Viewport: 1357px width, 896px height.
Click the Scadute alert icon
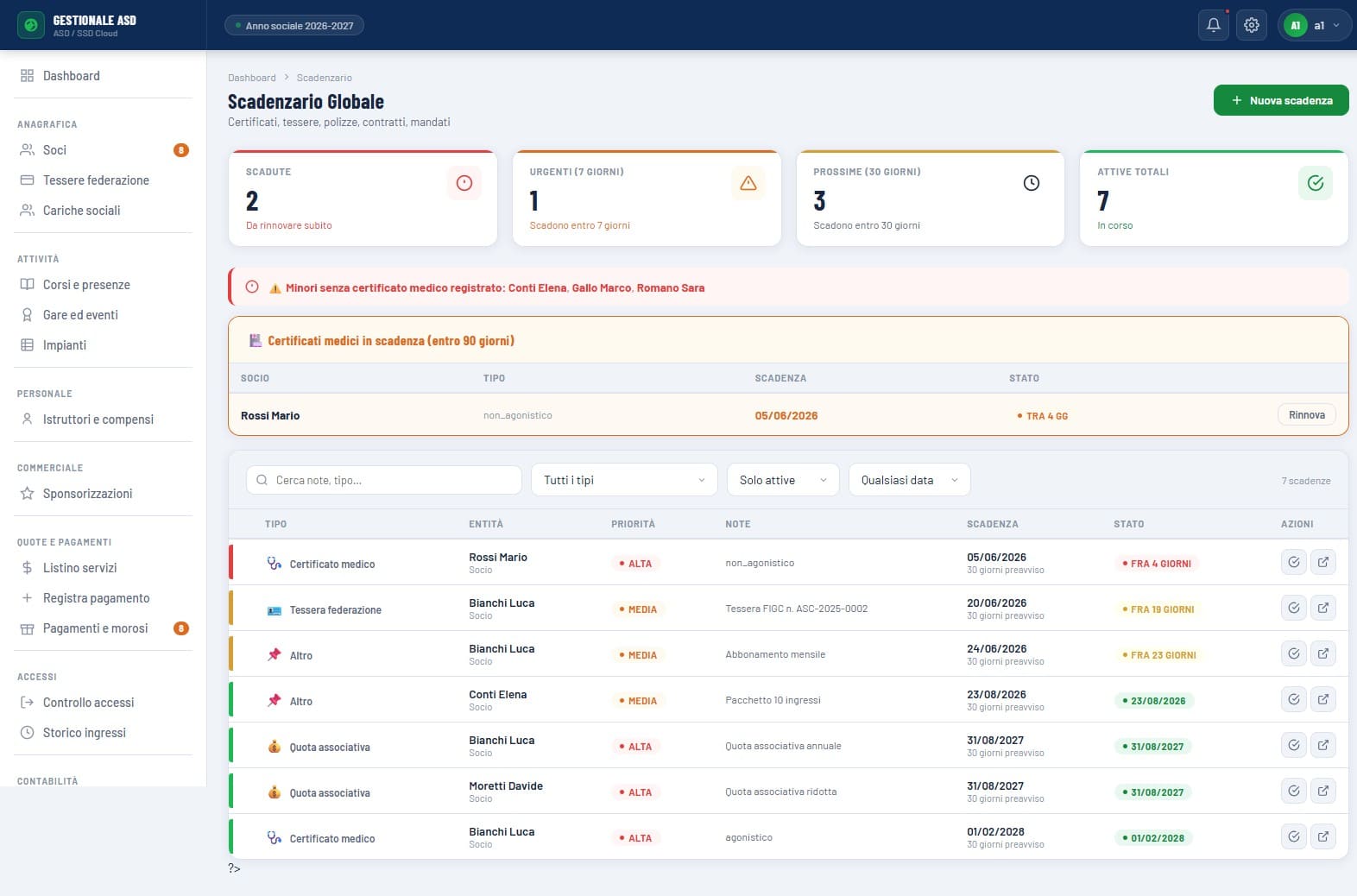tap(464, 183)
